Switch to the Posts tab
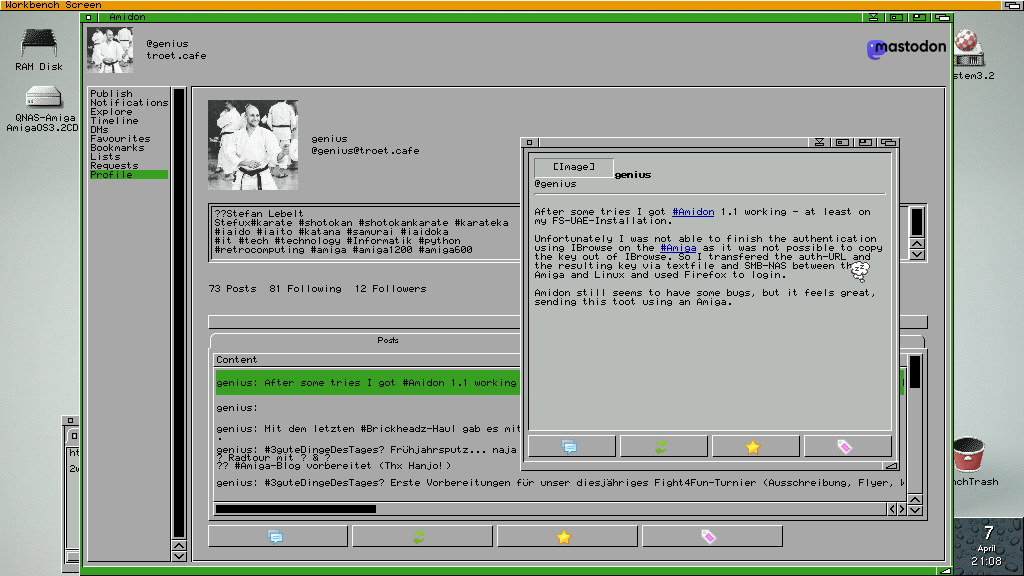This screenshot has width=1024, height=576. pyautogui.click(x=388, y=340)
